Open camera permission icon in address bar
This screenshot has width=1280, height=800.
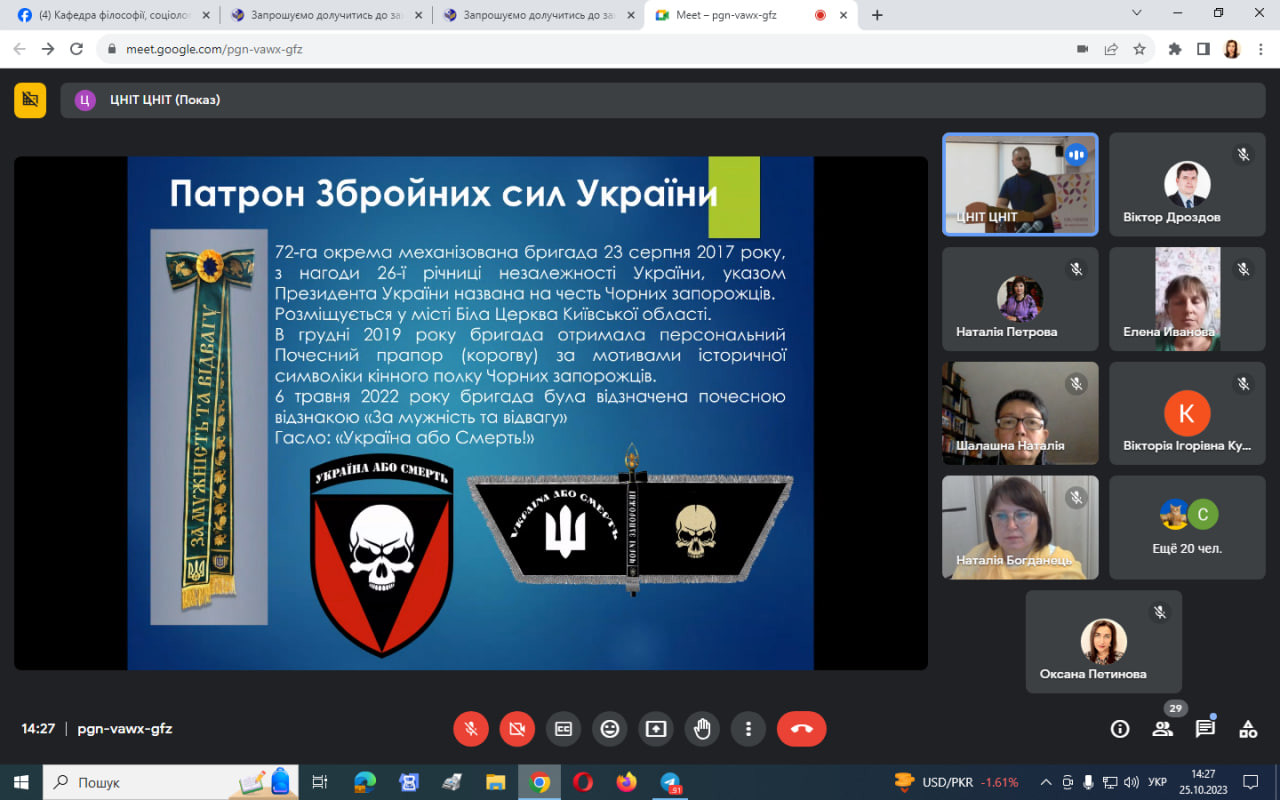pos(1082,49)
